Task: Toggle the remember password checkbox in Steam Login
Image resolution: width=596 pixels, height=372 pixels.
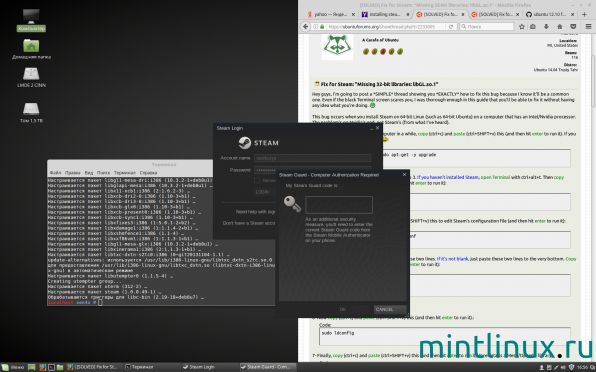Action: tap(257, 180)
